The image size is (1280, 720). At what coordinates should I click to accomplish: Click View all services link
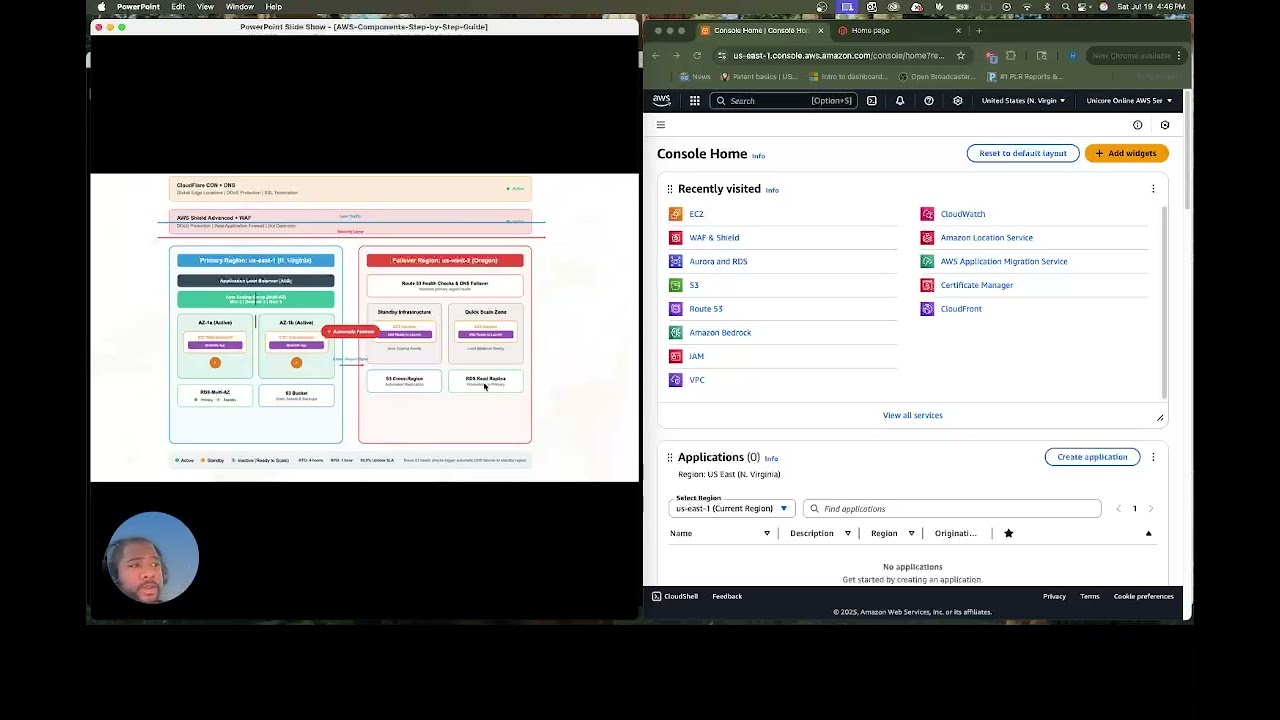pyautogui.click(x=912, y=415)
